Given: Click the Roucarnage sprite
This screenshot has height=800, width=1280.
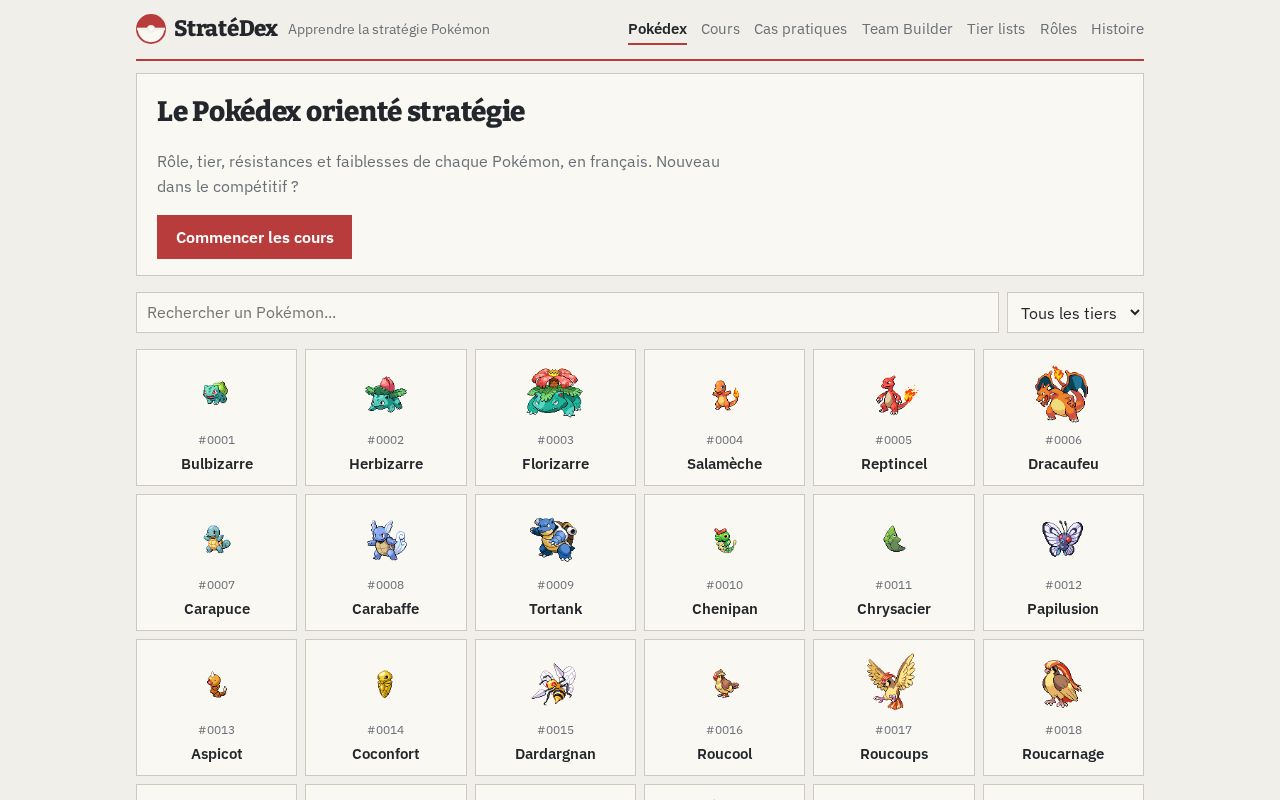Looking at the screenshot, I should click(1063, 683).
